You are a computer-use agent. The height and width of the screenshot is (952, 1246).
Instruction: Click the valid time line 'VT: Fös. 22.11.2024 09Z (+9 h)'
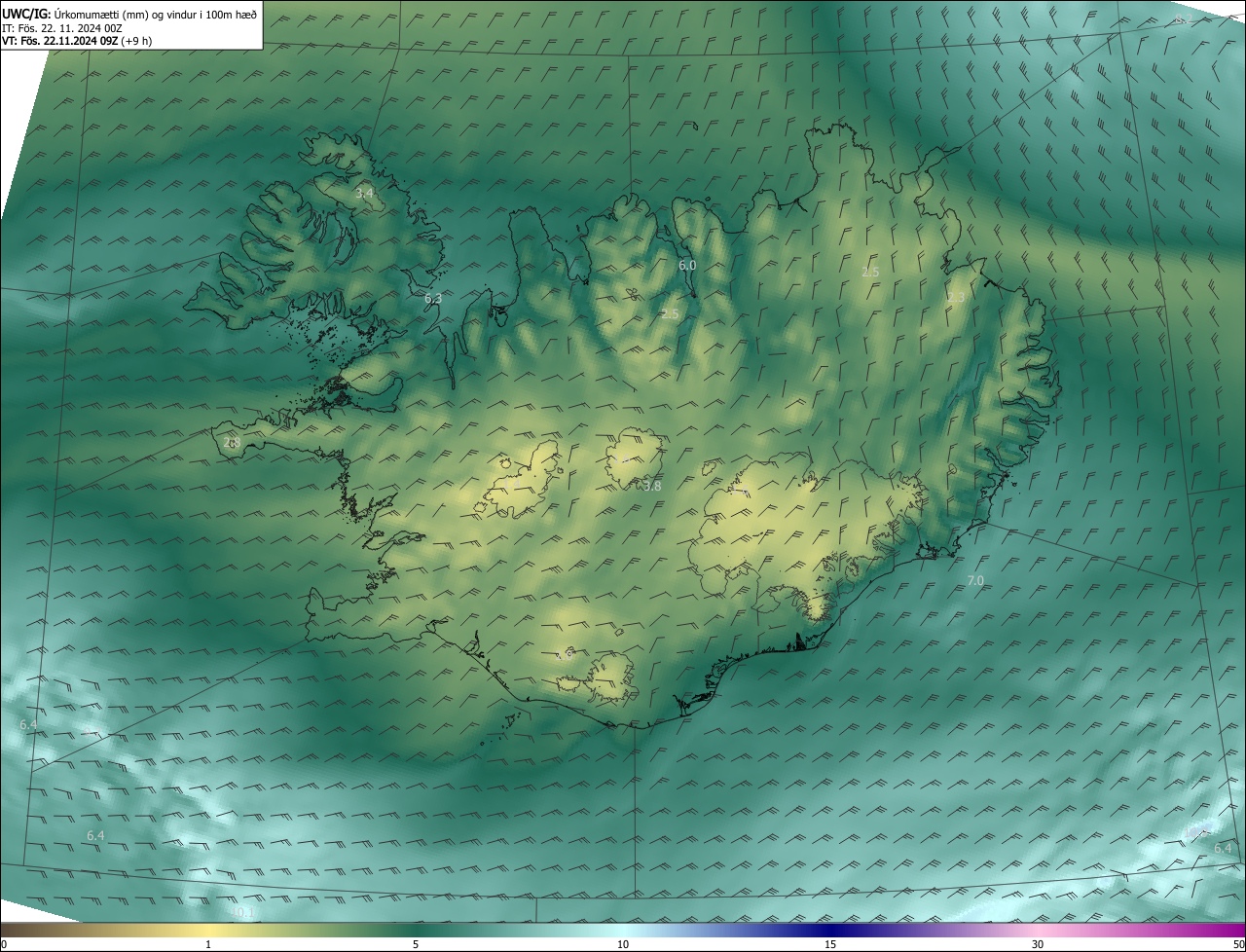pos(77,41)
